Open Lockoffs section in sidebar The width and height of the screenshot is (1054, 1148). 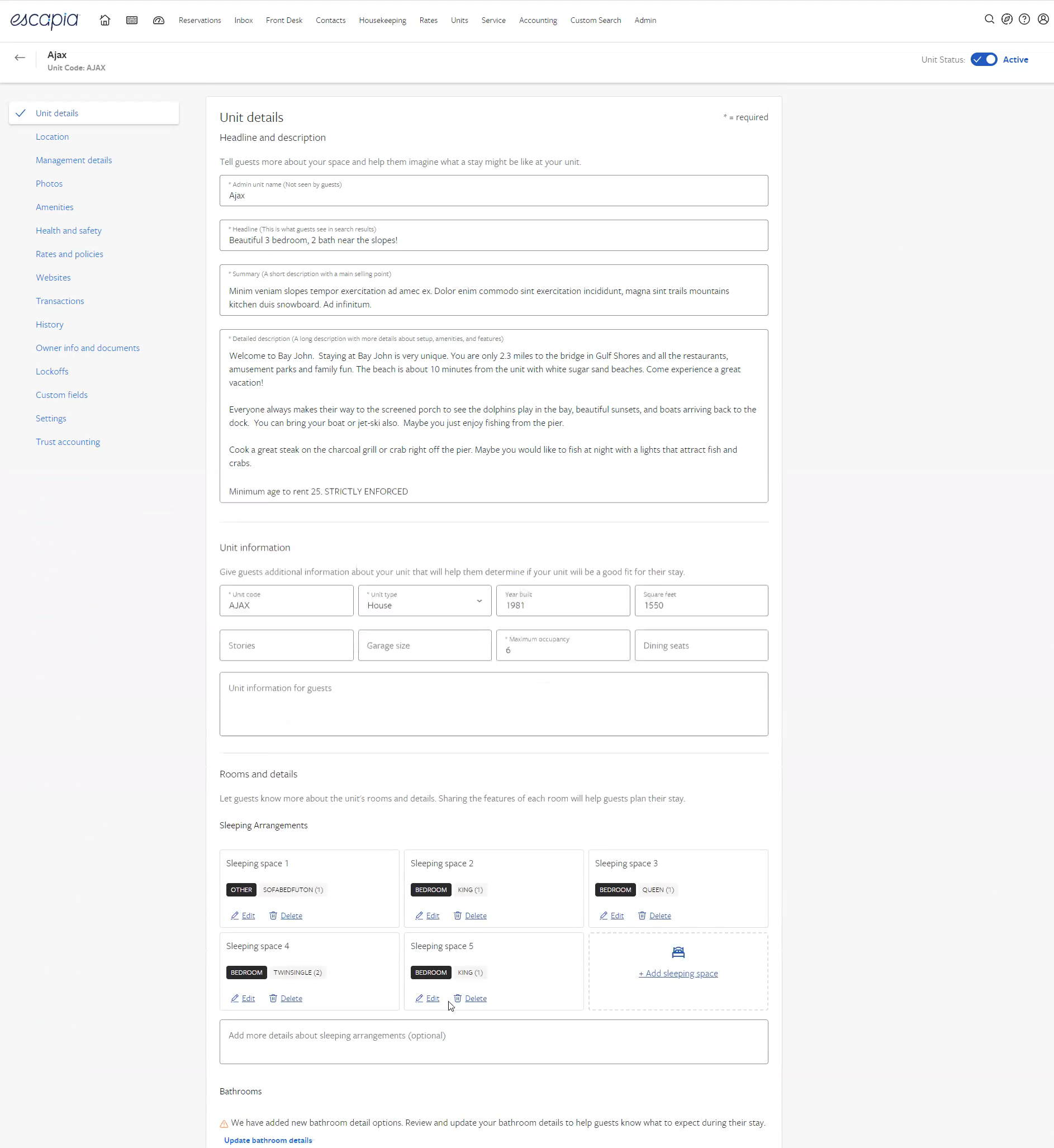(x=52, y=371)
